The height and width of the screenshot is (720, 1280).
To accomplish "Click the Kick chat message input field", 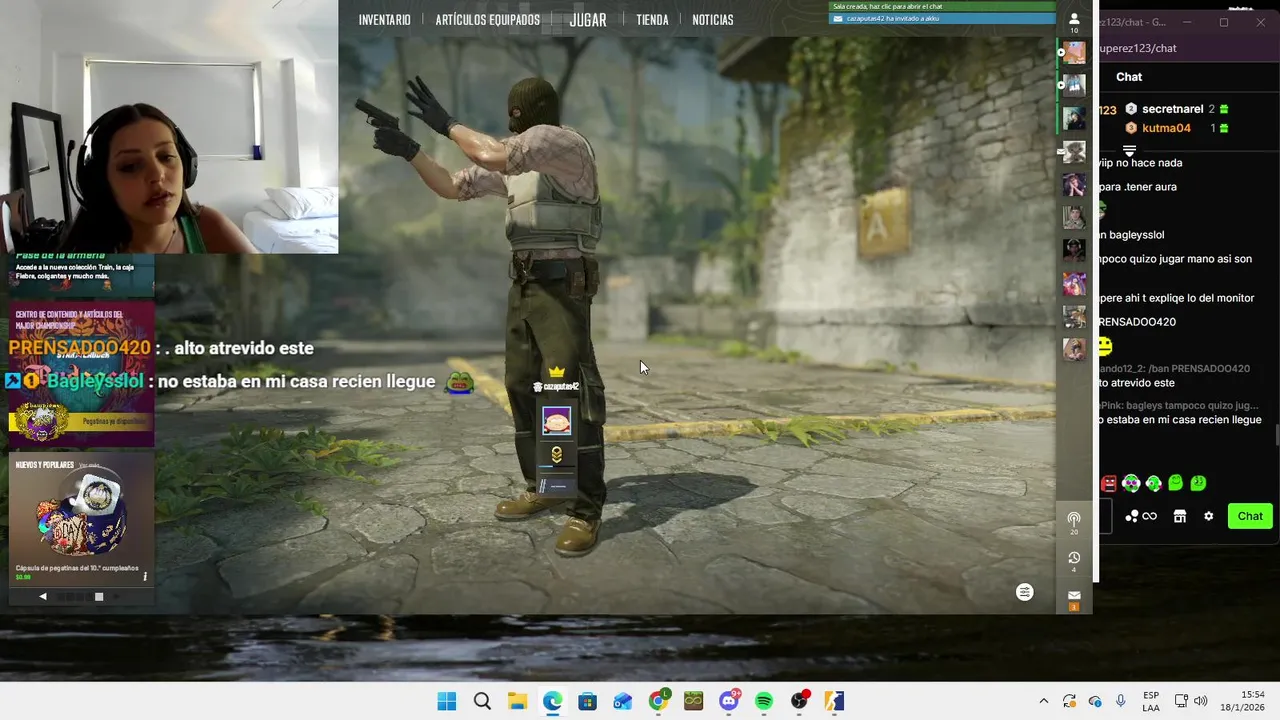I will click(1105, 516).
